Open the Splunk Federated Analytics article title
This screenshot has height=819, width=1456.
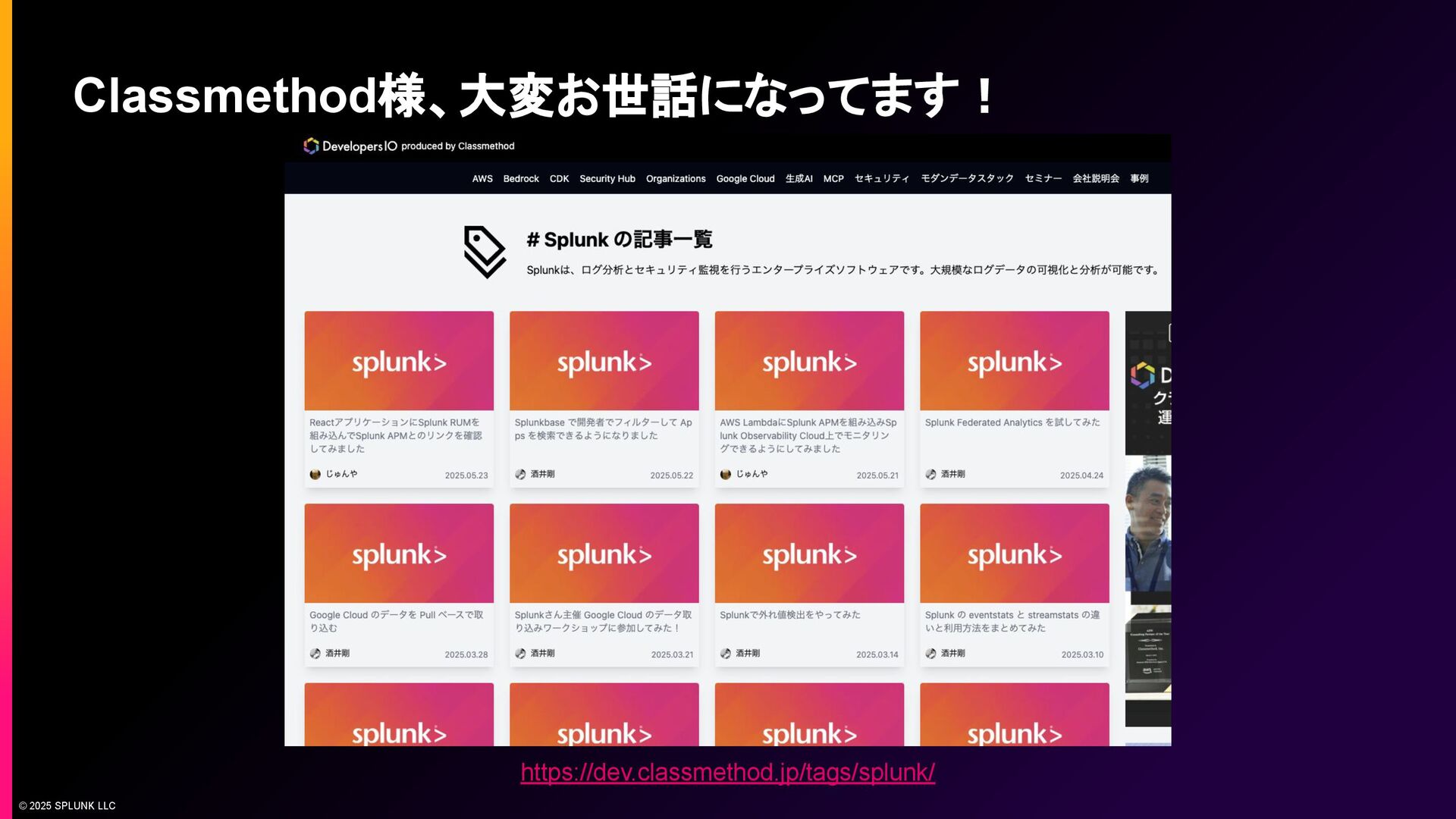1012,422
